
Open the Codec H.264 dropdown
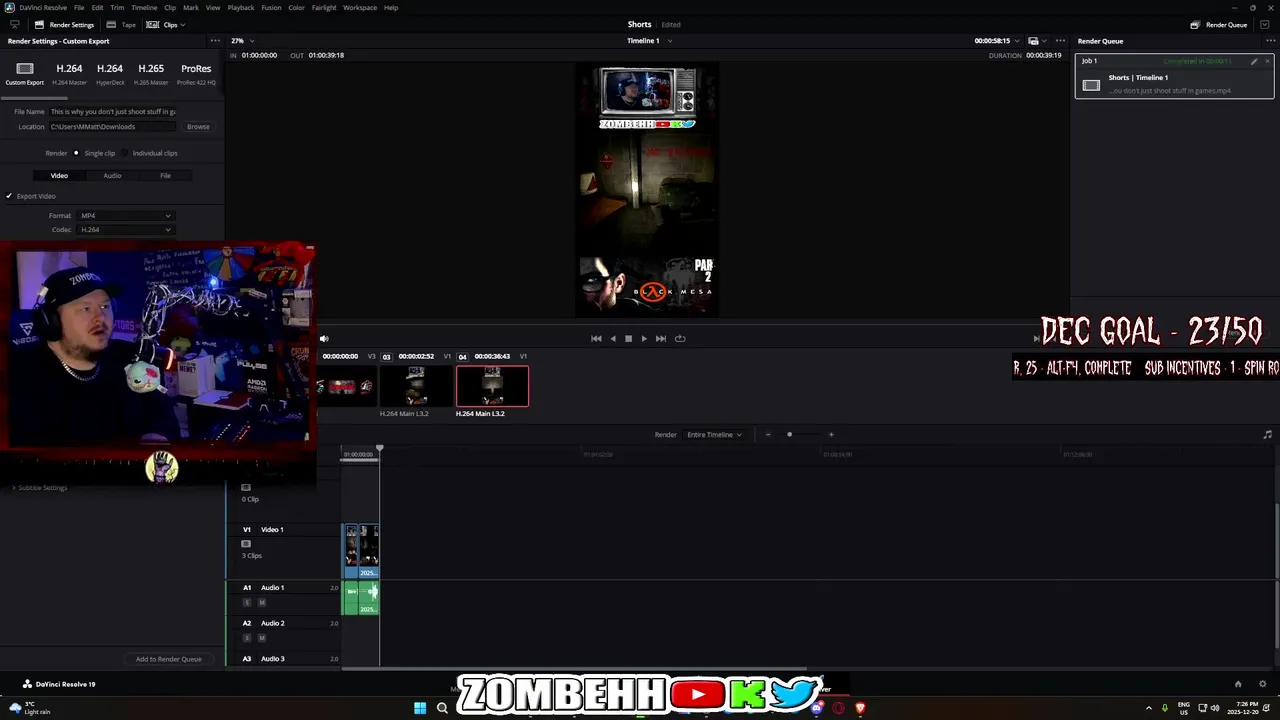click(x=125, y=229)
